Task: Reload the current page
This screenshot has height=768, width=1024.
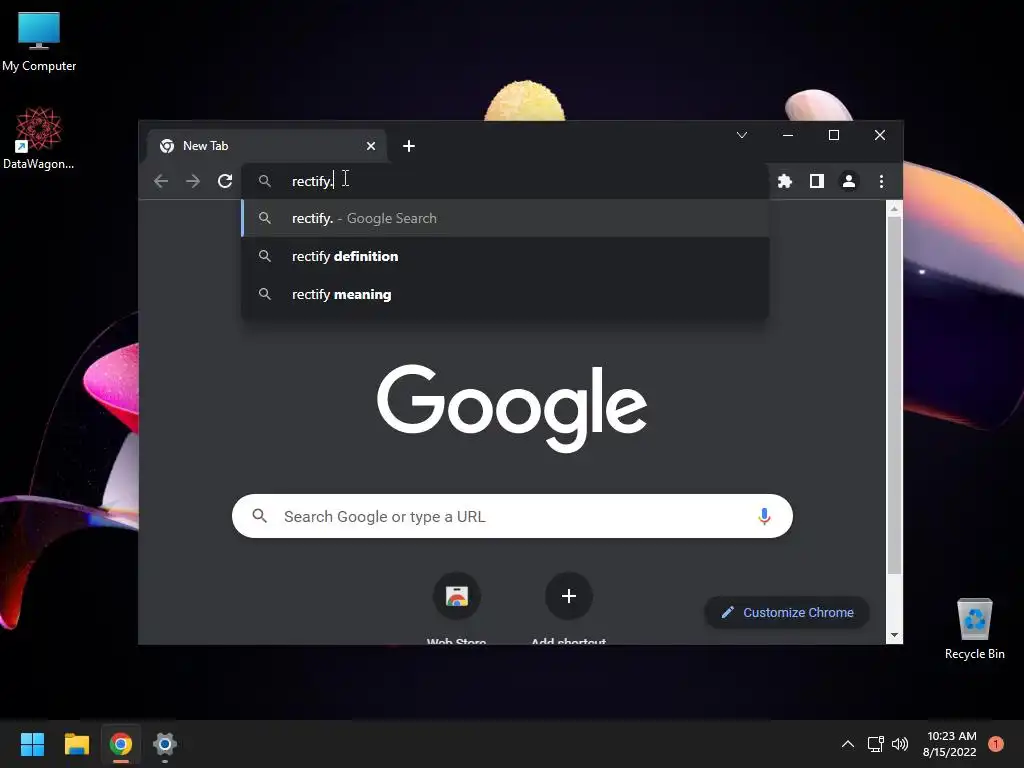Action: point(225,181)
